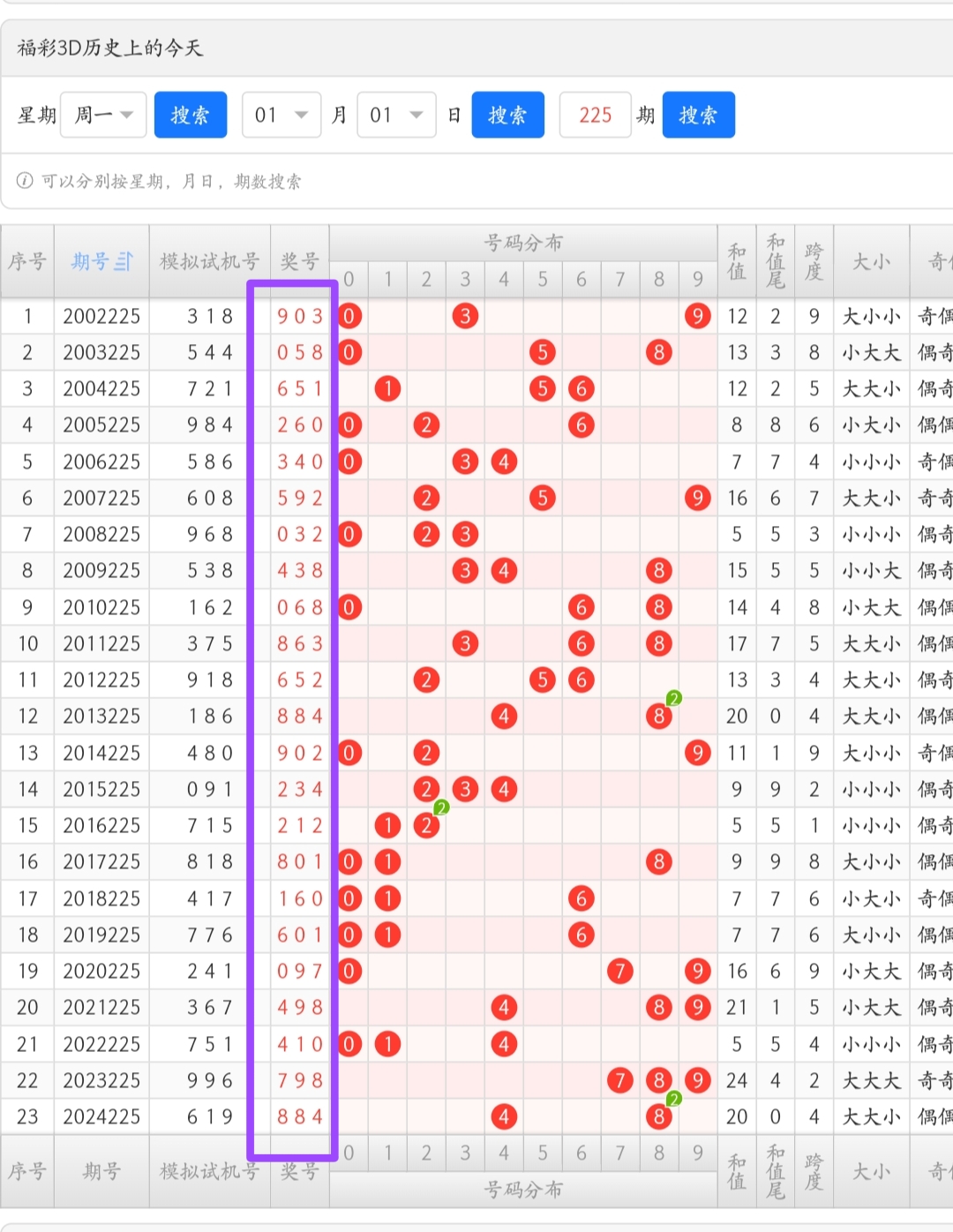The width and height of the screenshot is (953, 1232).
Task: Select issue number 2022225
Action: click(101, 1044)
